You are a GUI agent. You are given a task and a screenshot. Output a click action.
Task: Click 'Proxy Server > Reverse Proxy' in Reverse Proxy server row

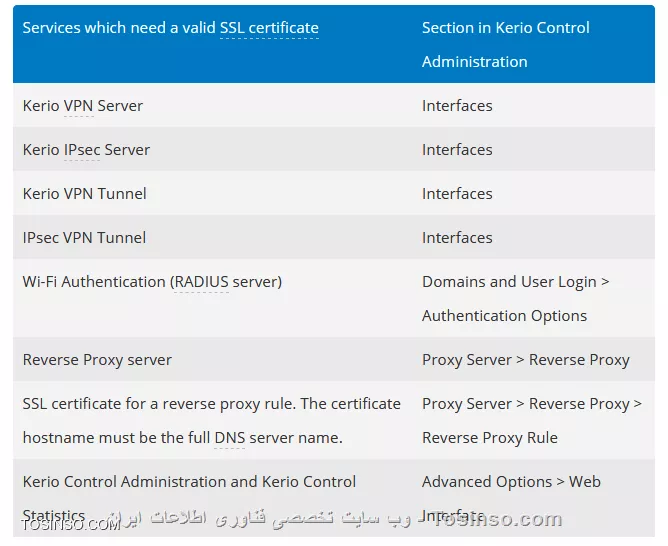(526, 360)
